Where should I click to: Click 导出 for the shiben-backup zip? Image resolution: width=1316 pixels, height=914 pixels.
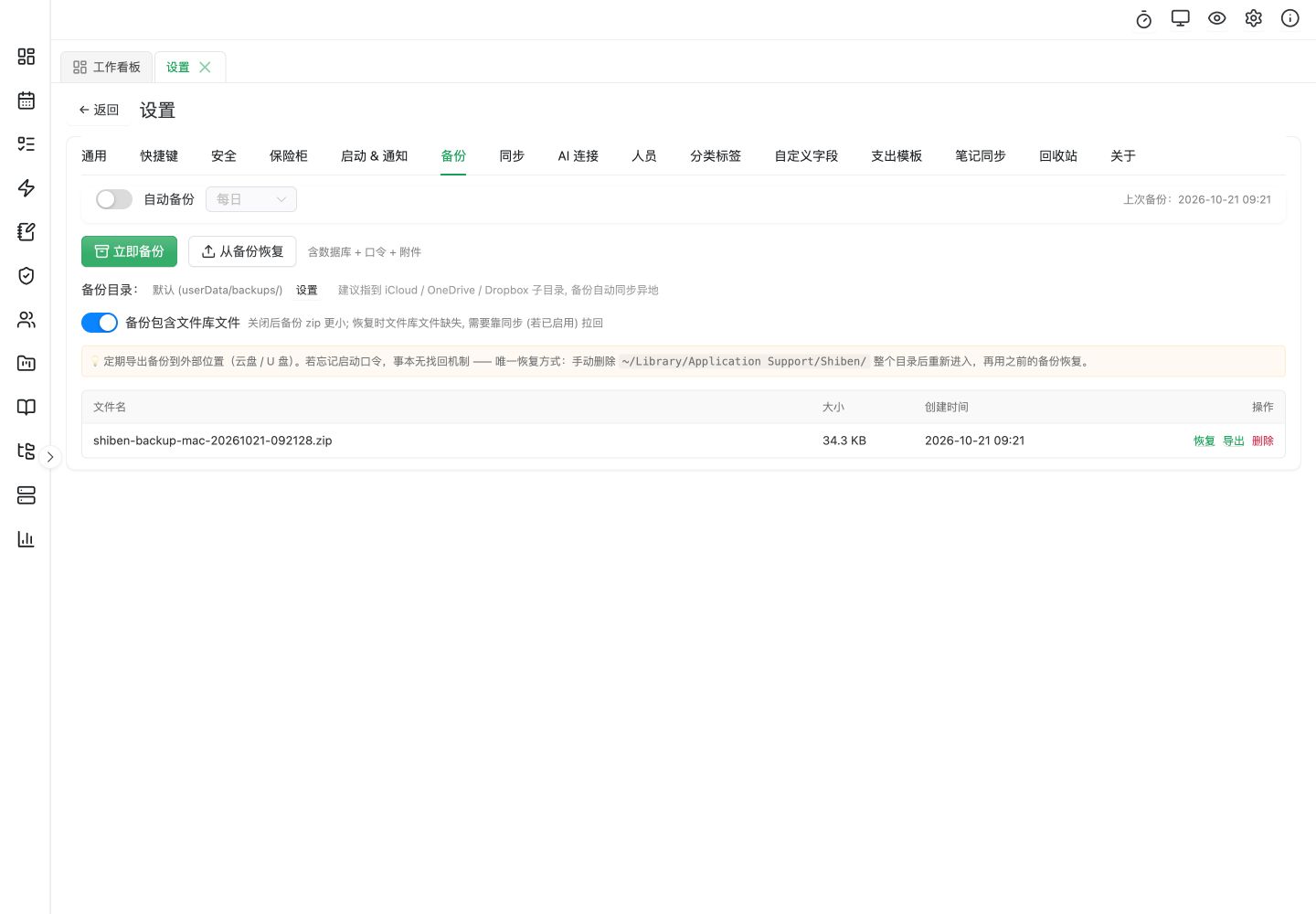point(1234,441)
